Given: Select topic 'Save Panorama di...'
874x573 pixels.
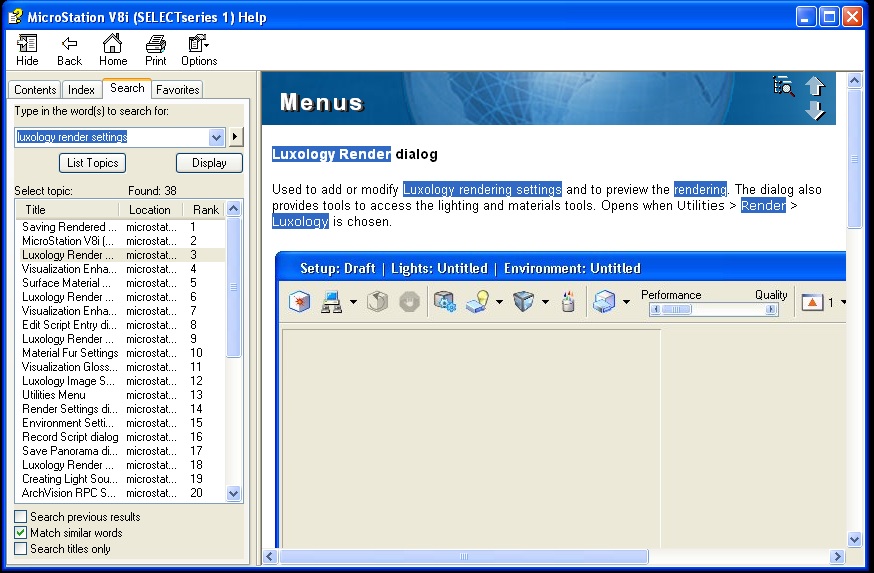Looking at the screenshot, I should click(x=121, y=451).
